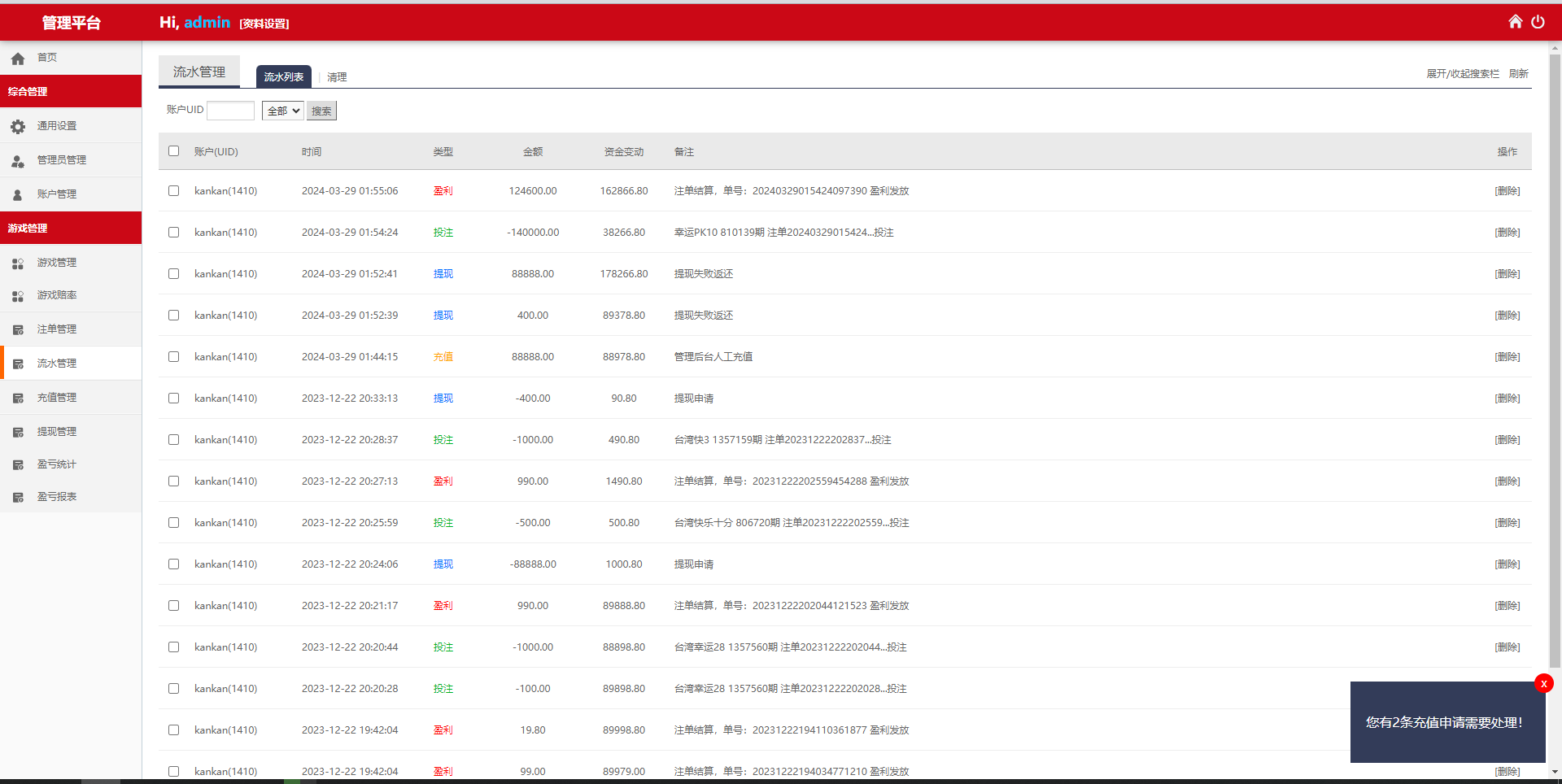This screenshot has height=784, width=1562.
Task: Click 删除 for the 140000.00 bet row
Action: pyautogui.click(x=1507, y=233)
